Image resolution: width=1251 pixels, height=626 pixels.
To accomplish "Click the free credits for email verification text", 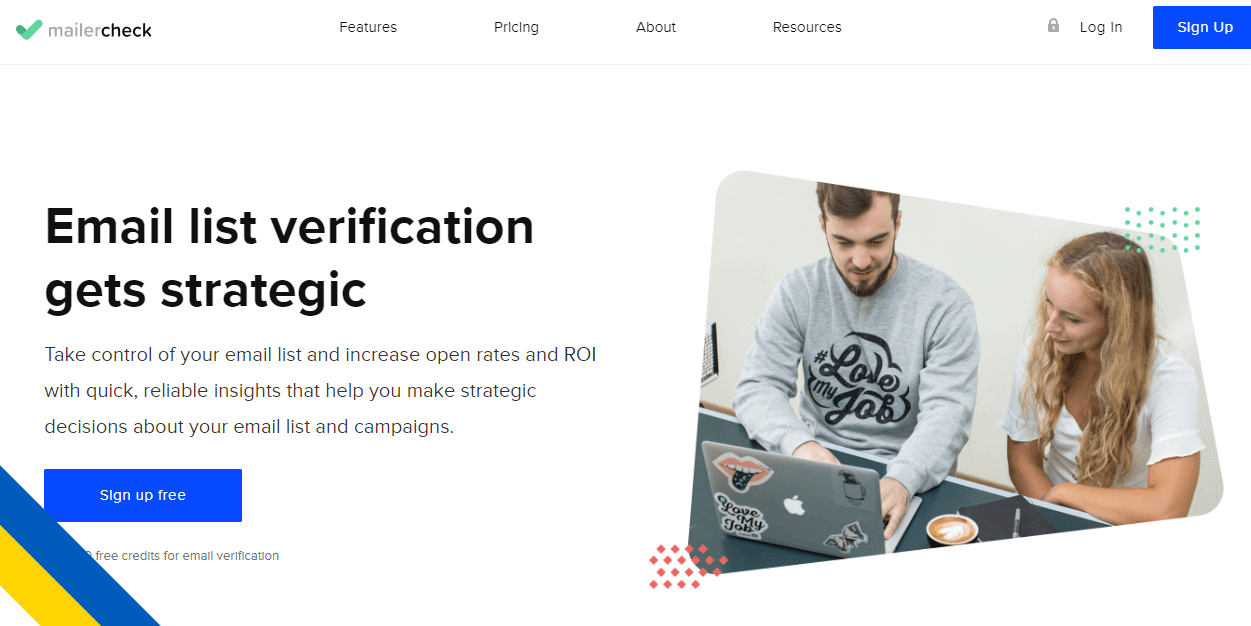I will tap(186, 555).
